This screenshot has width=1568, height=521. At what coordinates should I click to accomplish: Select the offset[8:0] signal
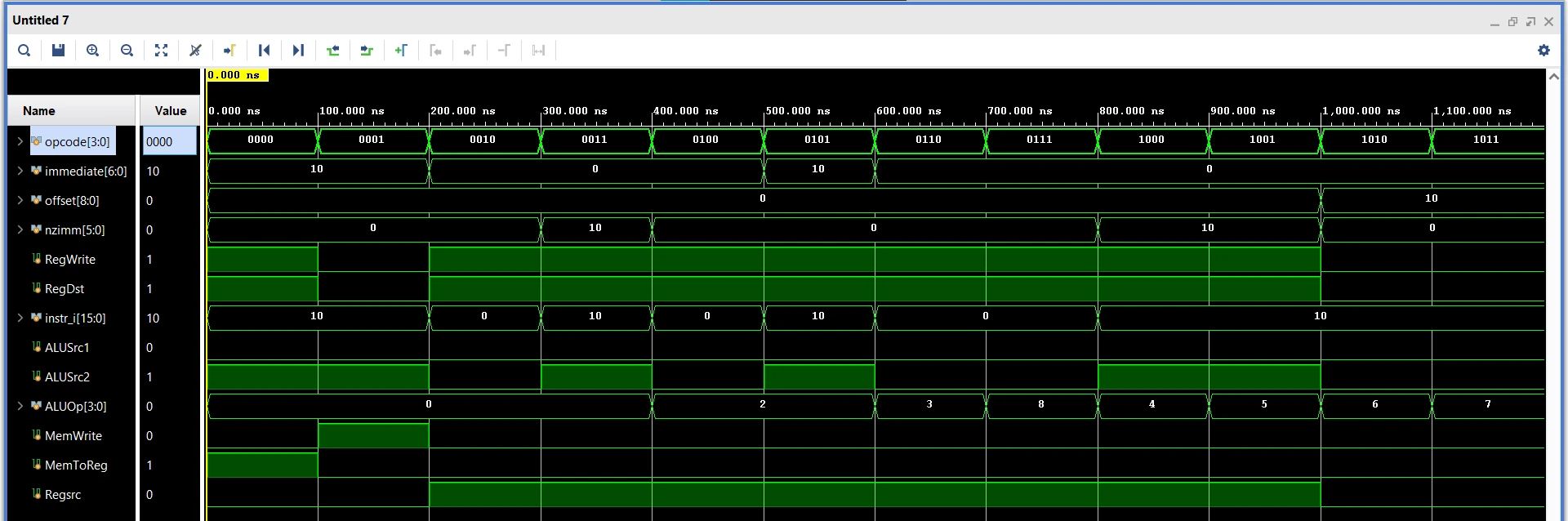[72, 201]
